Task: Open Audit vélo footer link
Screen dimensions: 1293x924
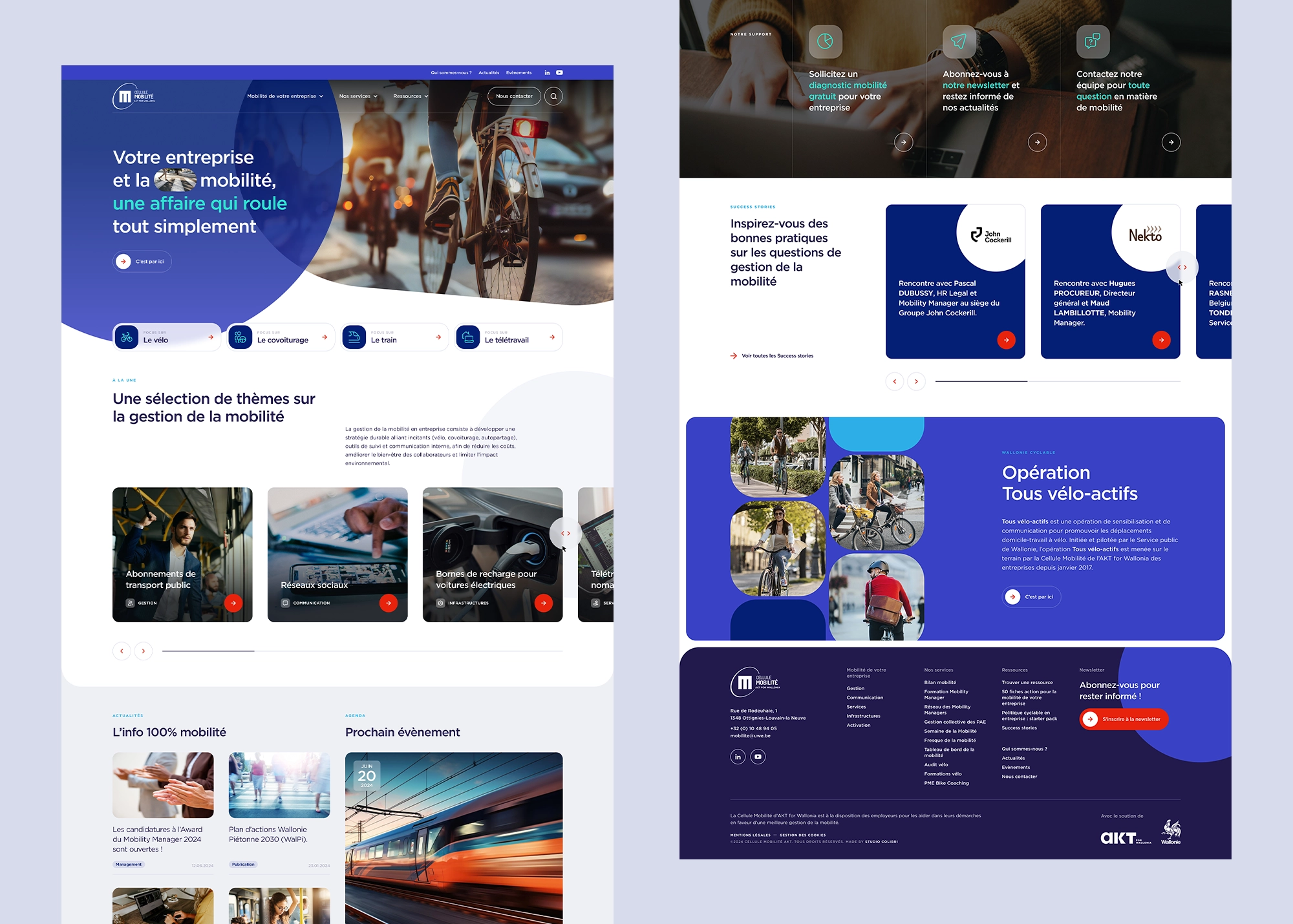Action: [x=936, y=764]
